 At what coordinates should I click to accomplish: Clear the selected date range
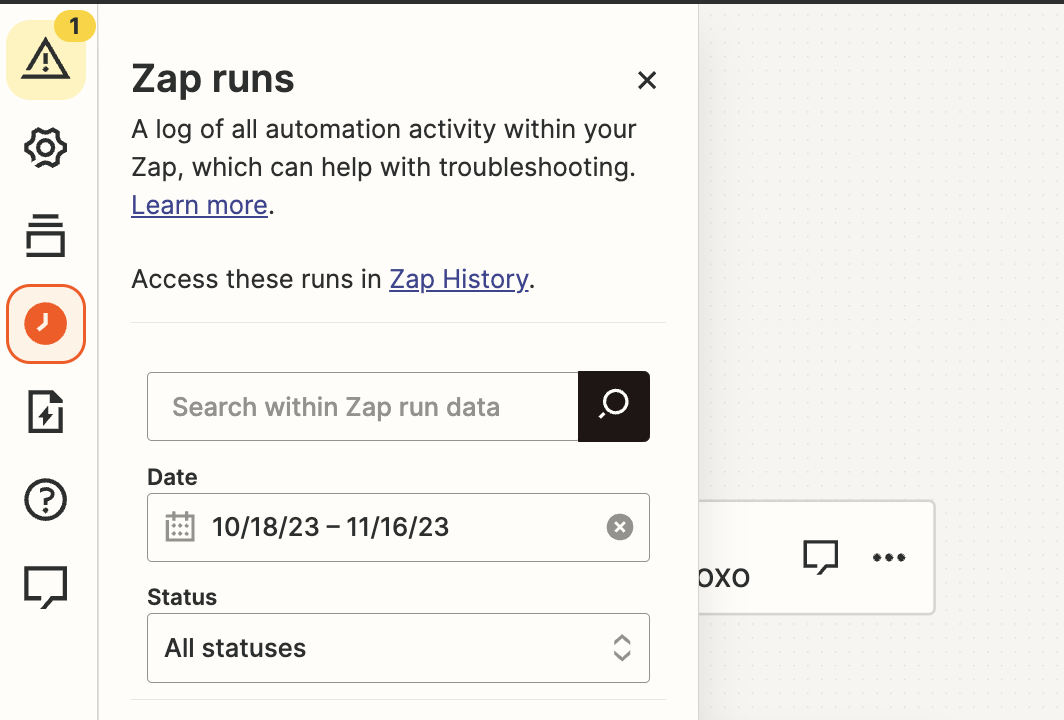point(620,527)
